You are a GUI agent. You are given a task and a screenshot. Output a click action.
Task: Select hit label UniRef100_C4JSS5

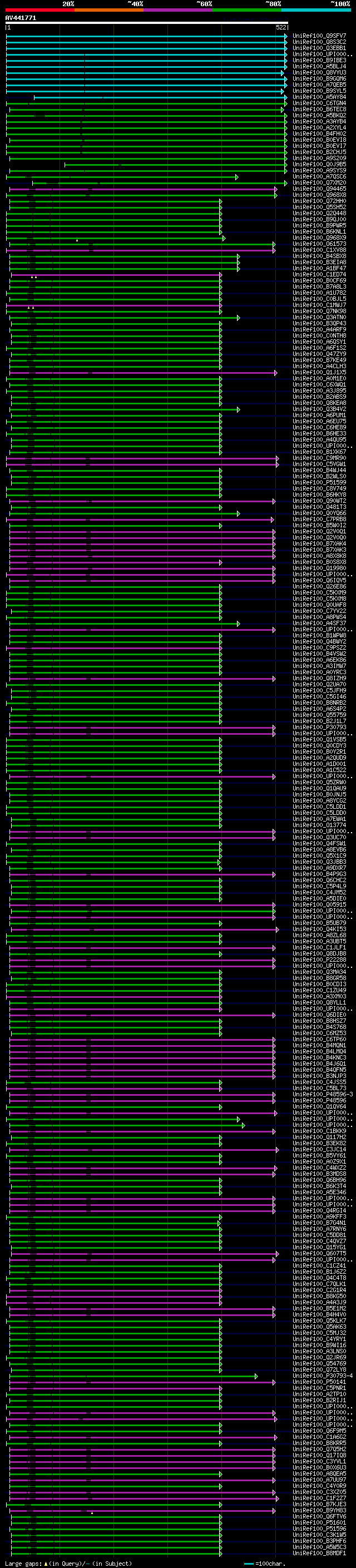coord(319,1082)
